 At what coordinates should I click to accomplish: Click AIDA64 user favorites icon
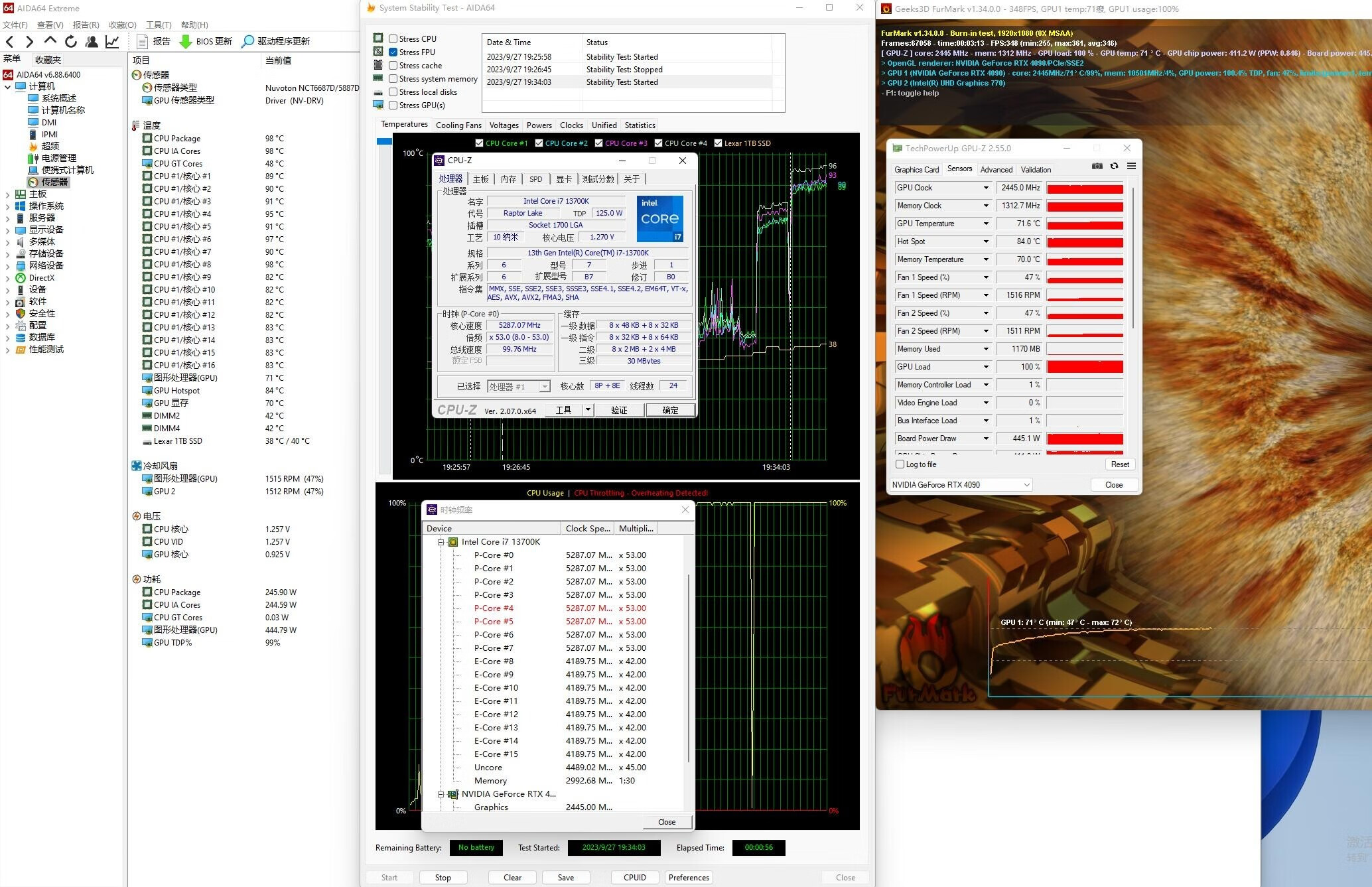point(92,41)
